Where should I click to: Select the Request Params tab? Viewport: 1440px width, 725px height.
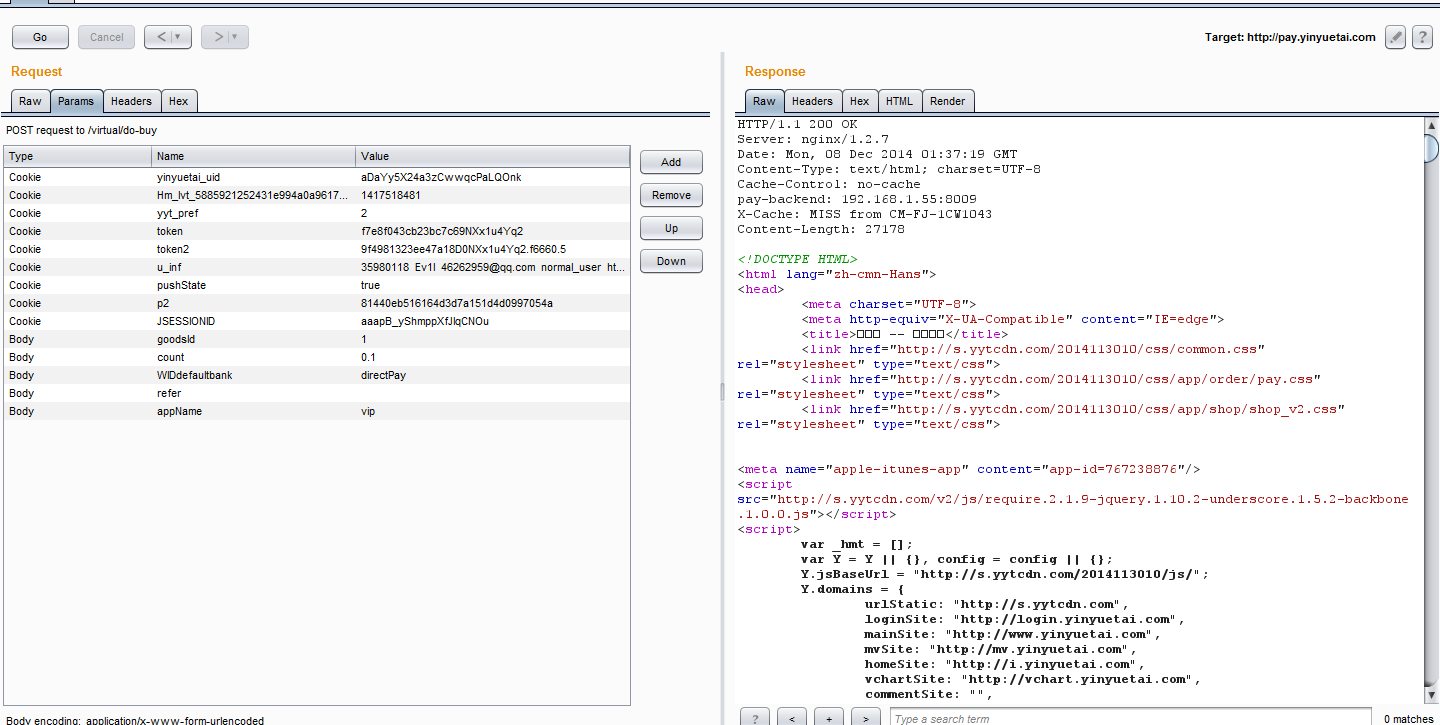tap(76, 101)
